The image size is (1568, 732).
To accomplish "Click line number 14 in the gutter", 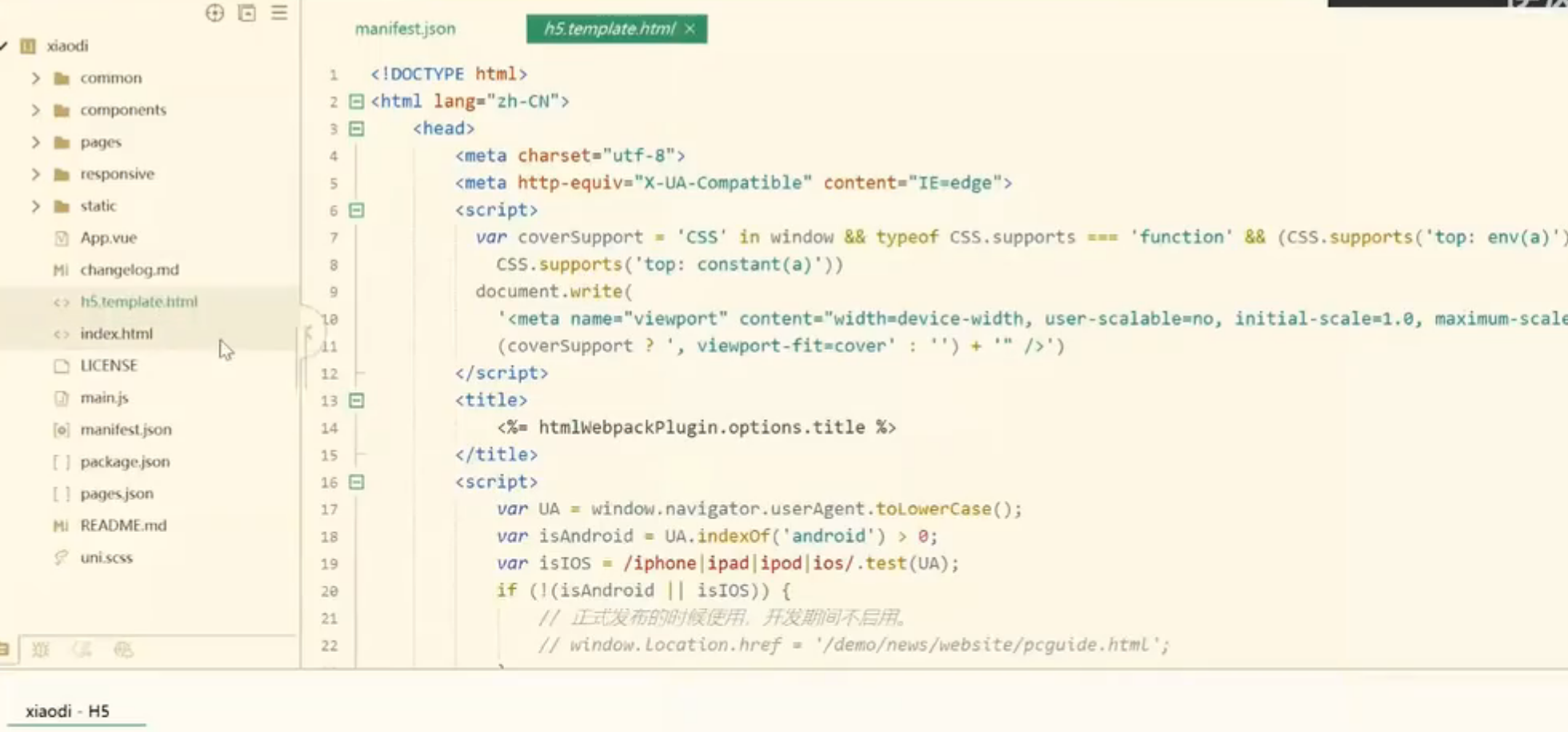I will (330, 428).
